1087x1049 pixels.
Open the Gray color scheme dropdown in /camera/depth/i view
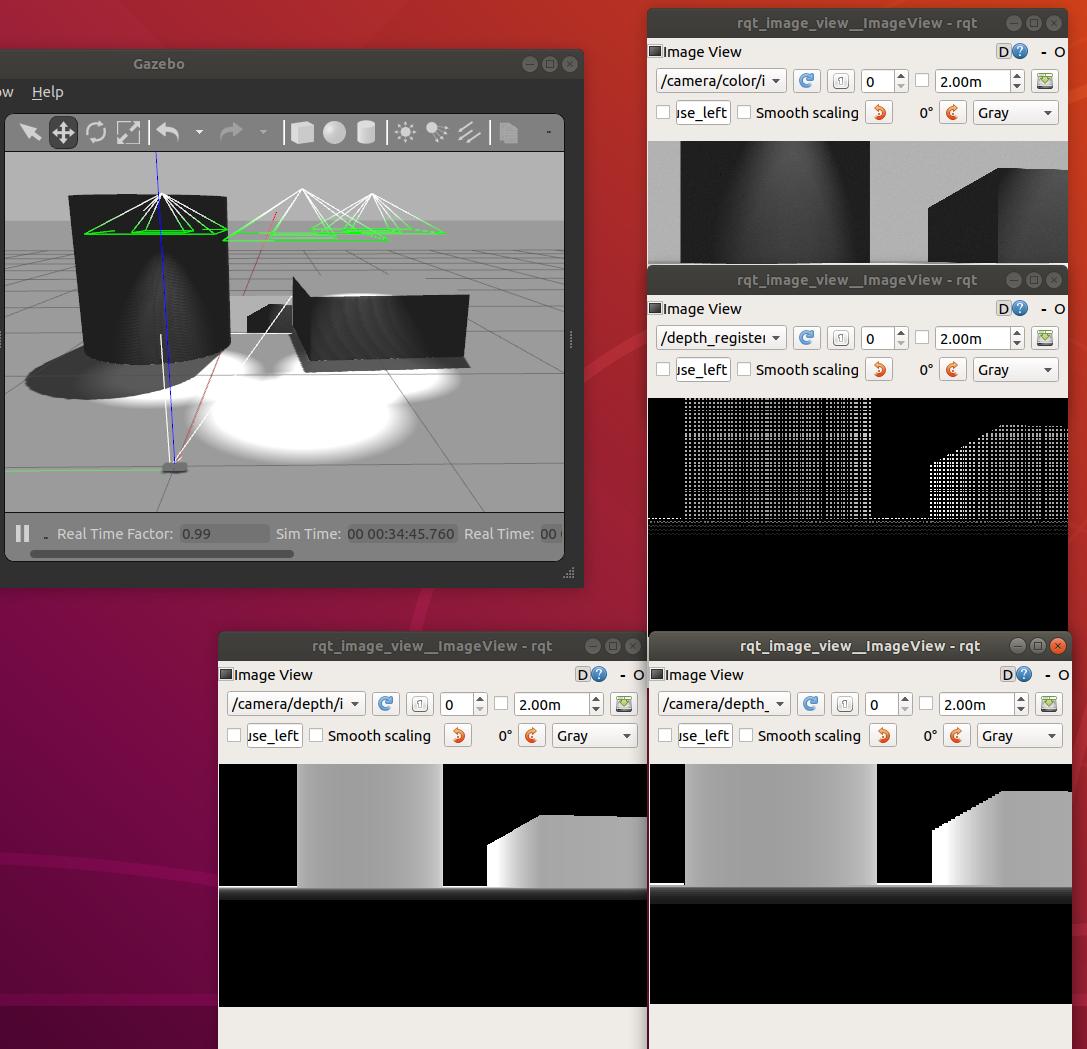pos(594,736)
